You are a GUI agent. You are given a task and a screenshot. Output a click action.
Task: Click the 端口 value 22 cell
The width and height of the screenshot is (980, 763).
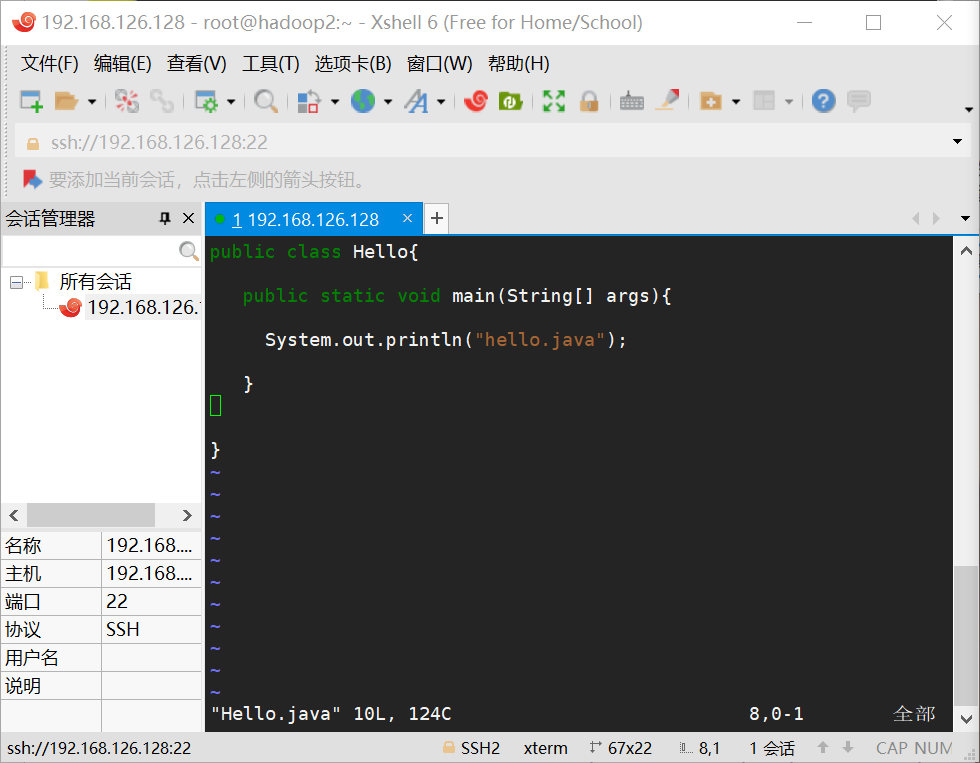(151, 601)
